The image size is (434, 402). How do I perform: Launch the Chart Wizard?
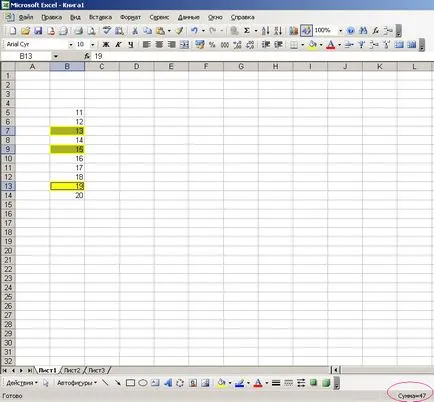[x=293, y=31]
